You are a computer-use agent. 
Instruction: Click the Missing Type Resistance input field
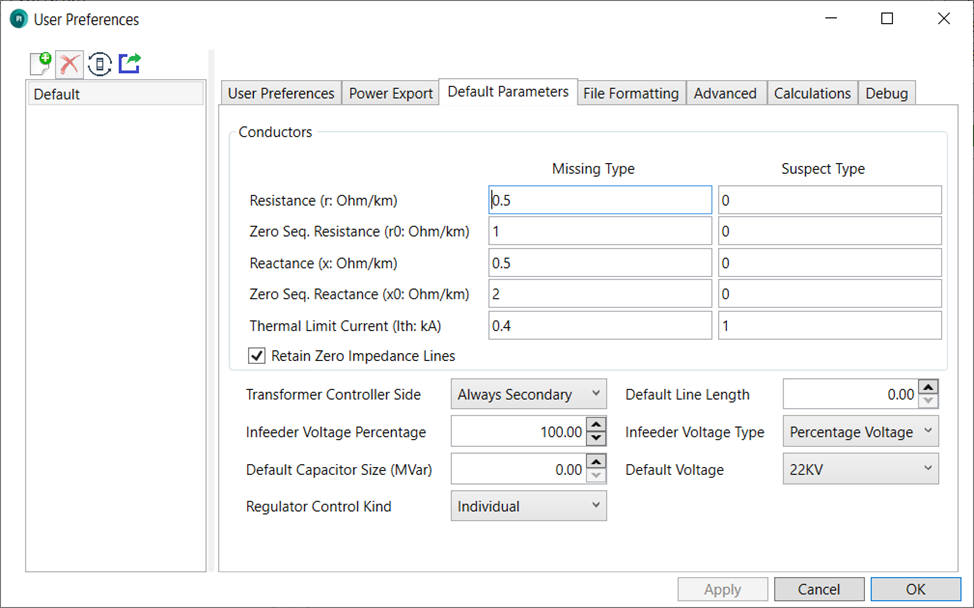pos(600,200)
